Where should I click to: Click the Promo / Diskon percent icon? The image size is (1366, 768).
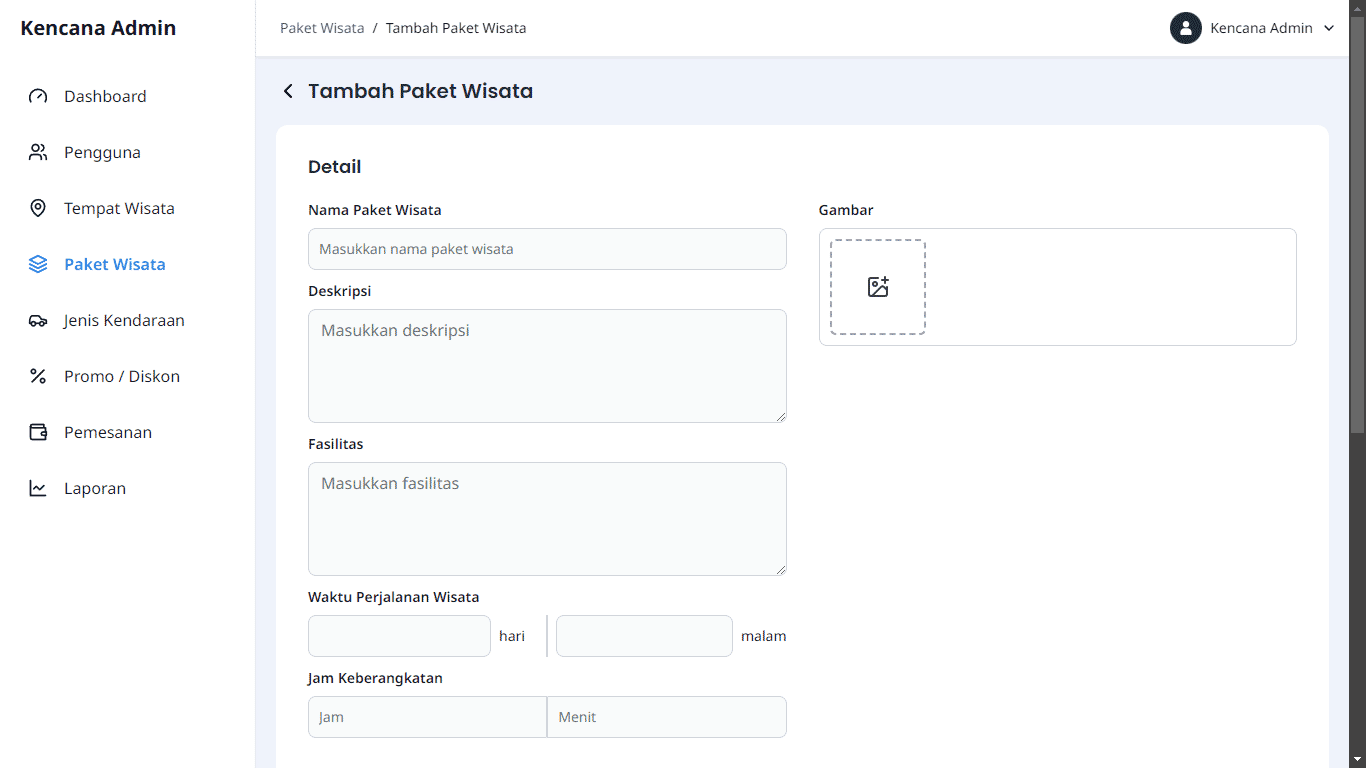(38, 377)
